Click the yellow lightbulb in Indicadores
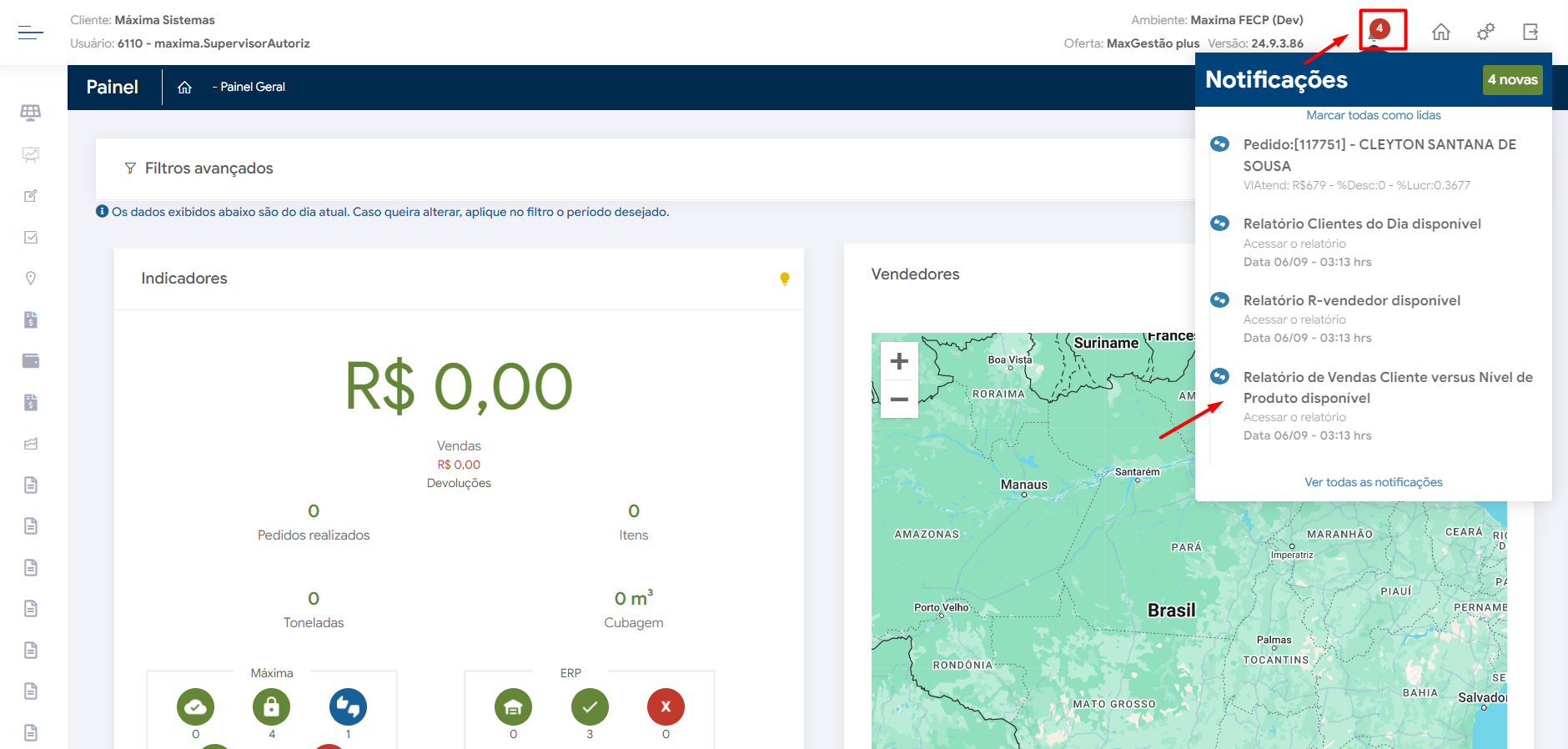This screenshot has width=1568, height=749. click(x=784, y=279)
